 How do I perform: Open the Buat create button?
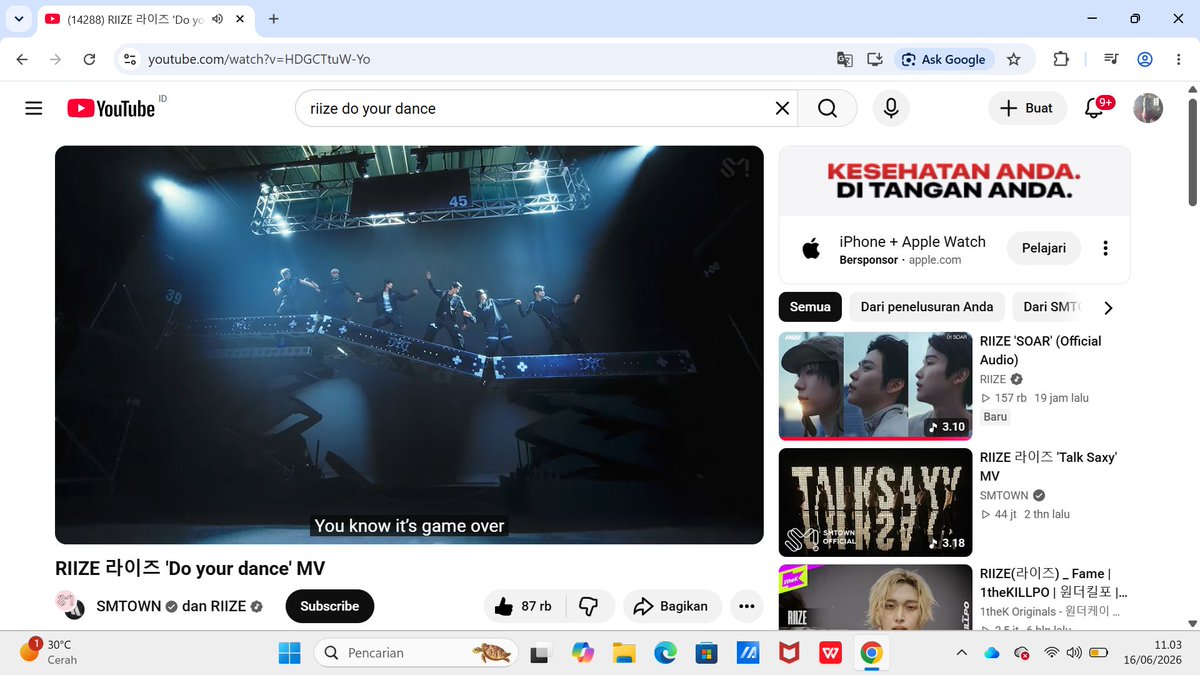1027,108
